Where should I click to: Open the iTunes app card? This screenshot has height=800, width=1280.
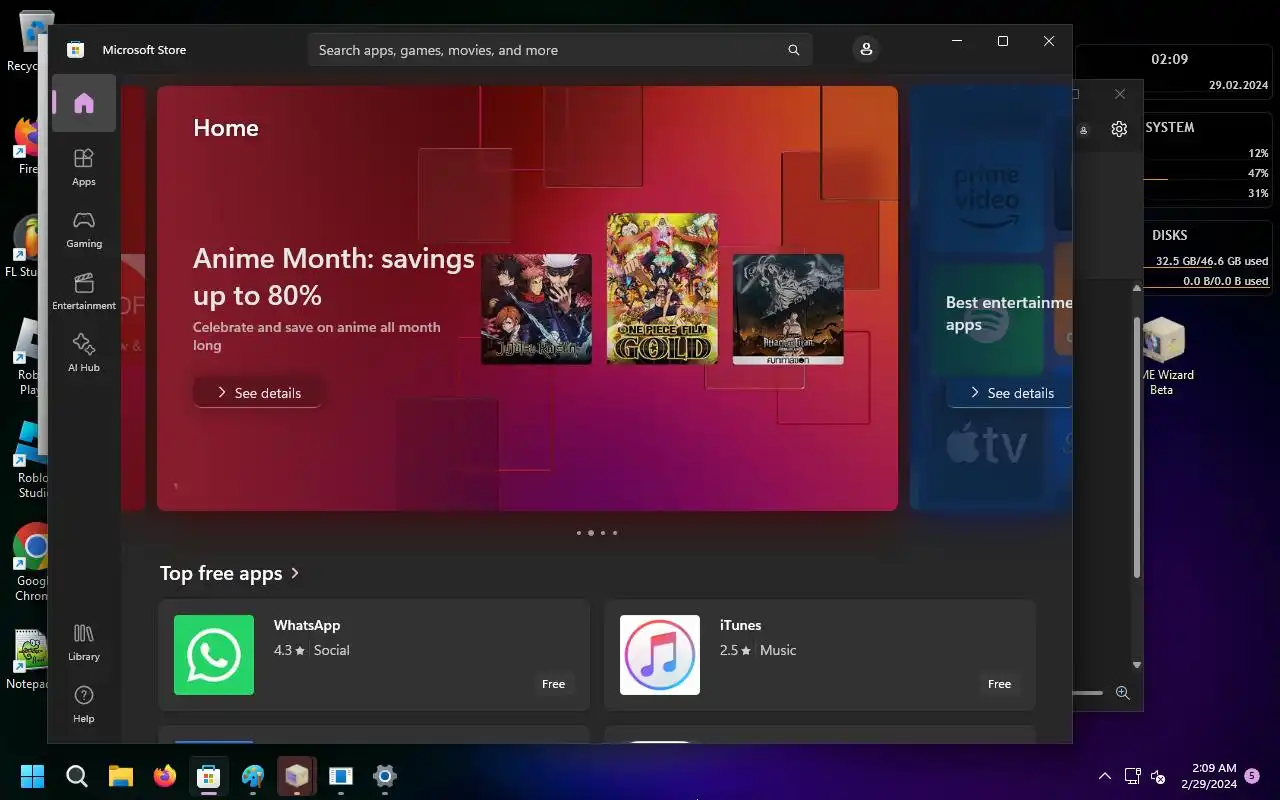(x=820, y=655)
